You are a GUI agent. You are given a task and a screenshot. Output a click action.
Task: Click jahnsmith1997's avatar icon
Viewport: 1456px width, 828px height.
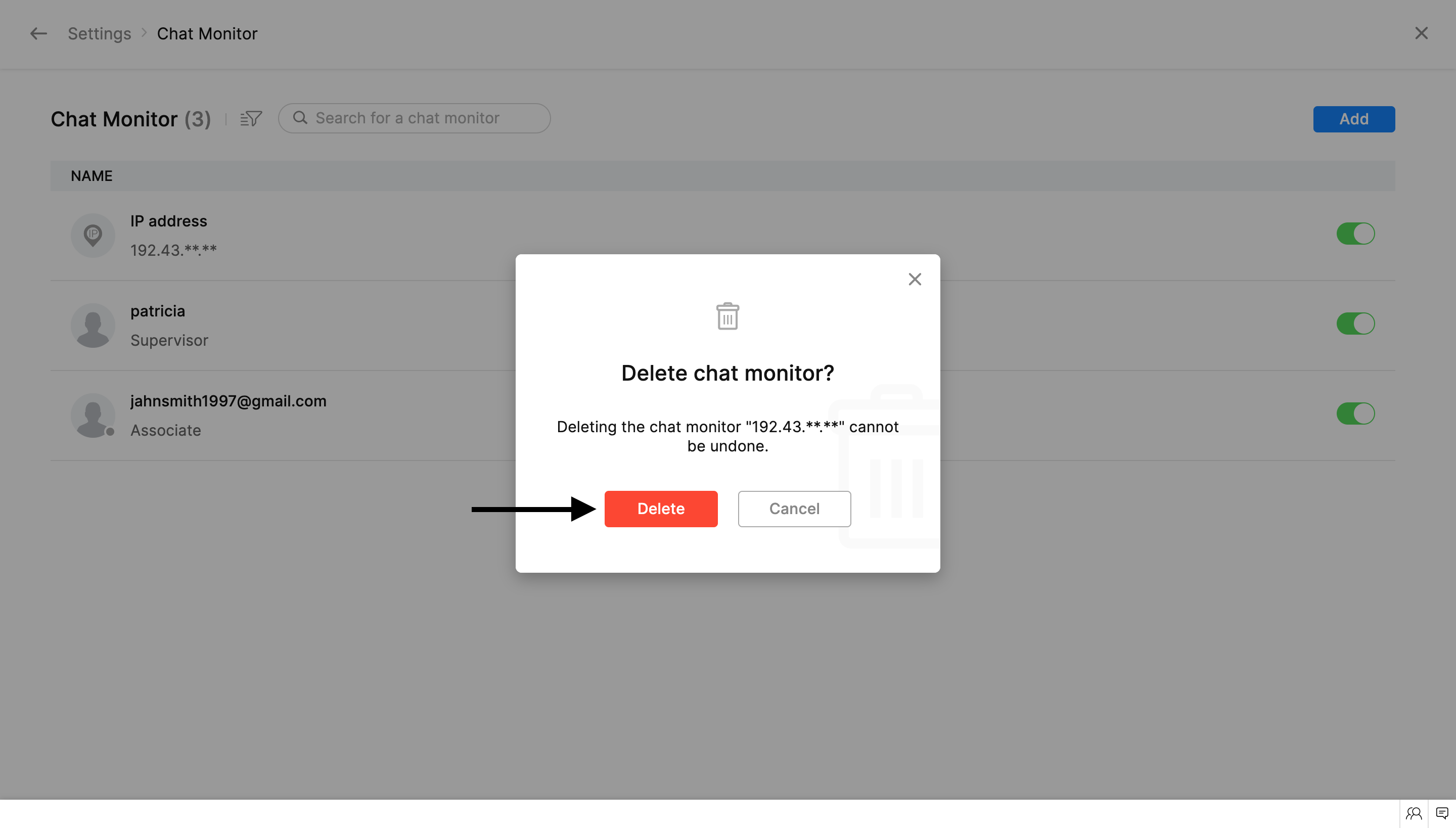click(93, 415)
